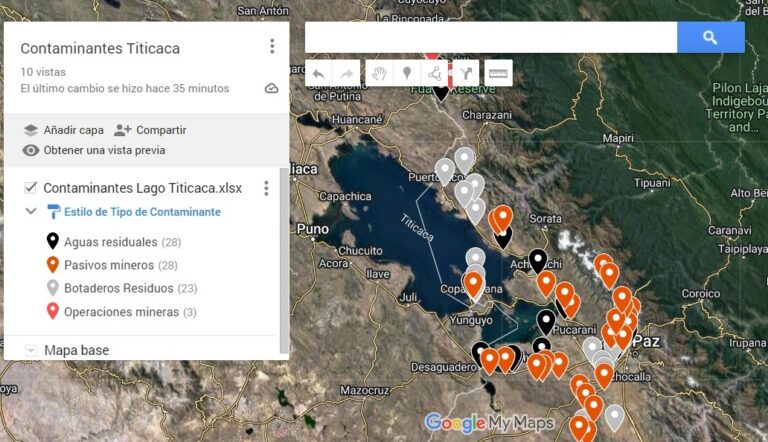
Task: Select the hand pan tool
Action: (x=378, y=73)
